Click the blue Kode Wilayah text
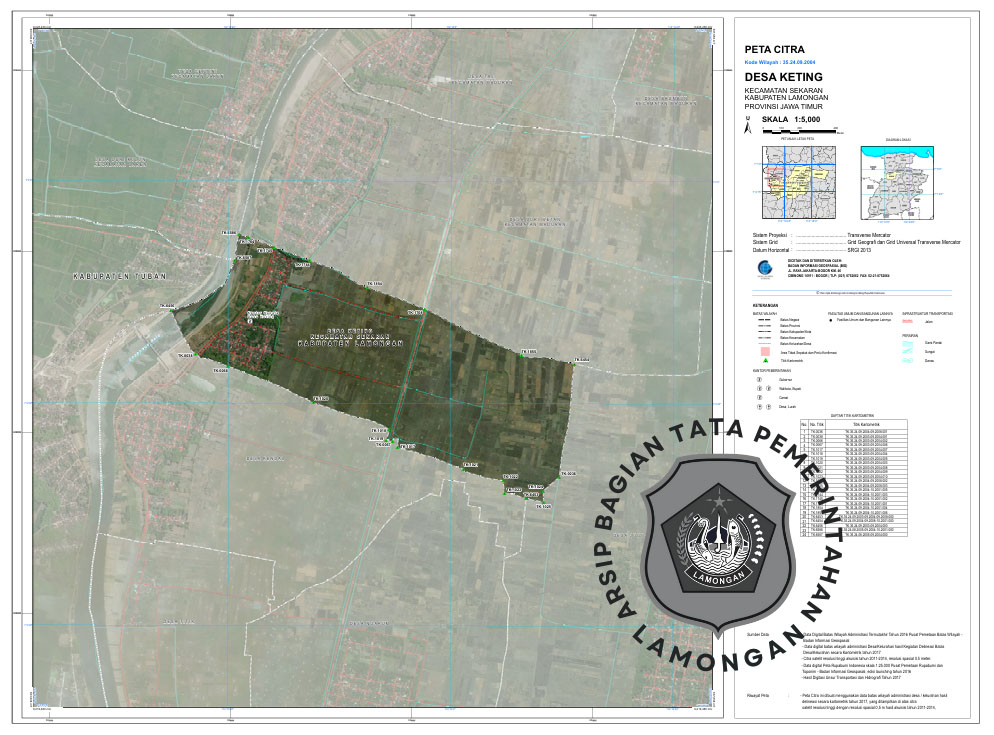The image size is (994, 735). [x=788, y=62]
